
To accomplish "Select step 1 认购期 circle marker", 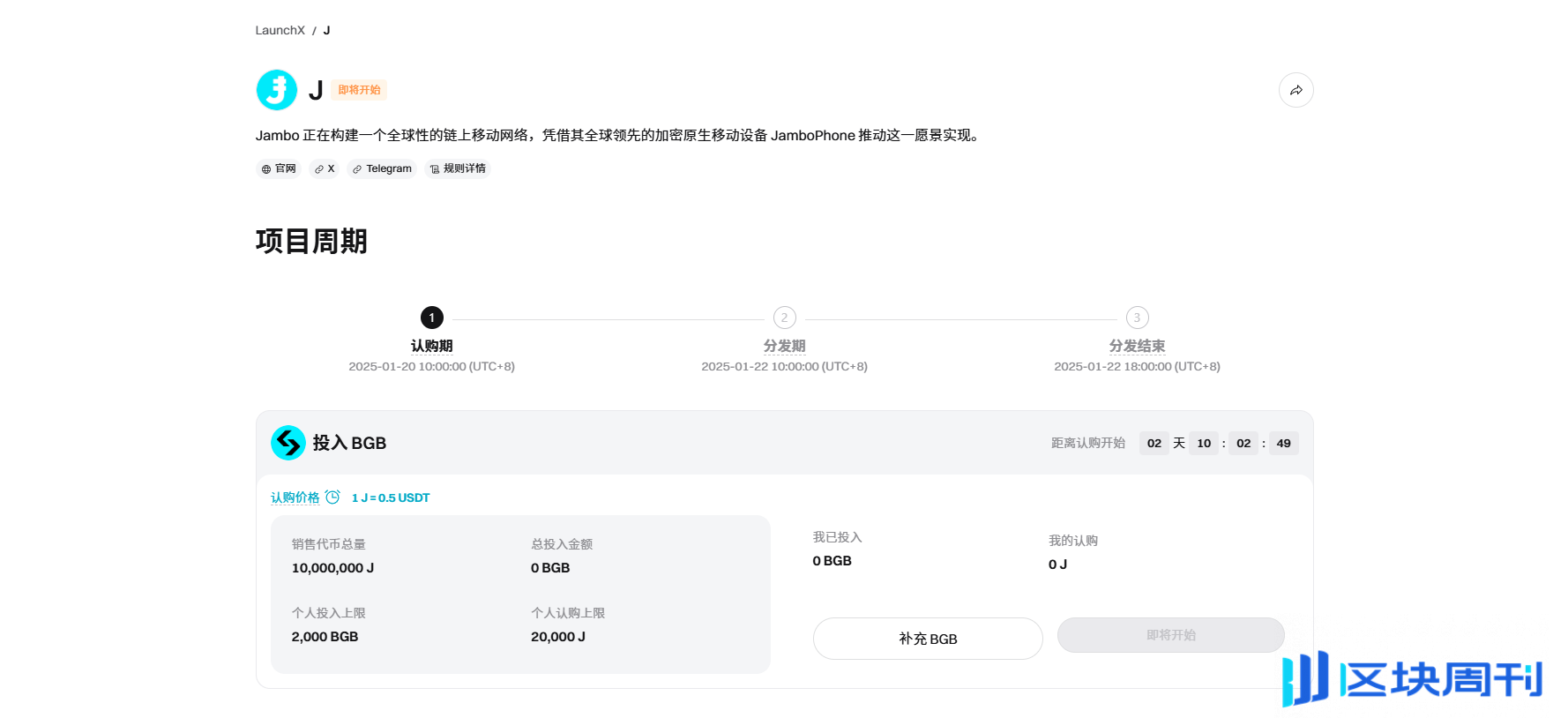I will 431,318.
